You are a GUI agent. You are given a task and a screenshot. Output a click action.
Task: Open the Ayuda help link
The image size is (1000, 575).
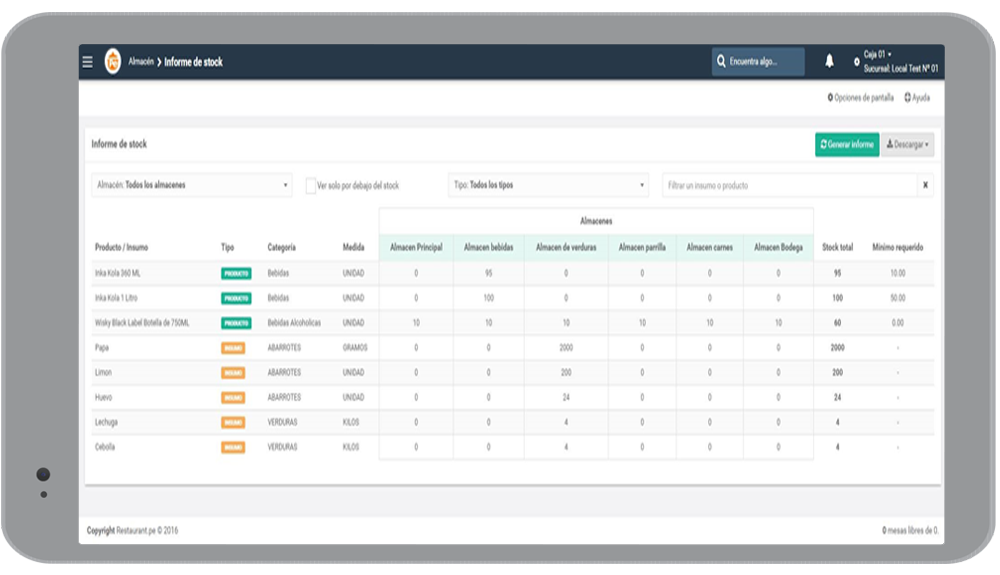pyautogui.click(x=917, y=98)
